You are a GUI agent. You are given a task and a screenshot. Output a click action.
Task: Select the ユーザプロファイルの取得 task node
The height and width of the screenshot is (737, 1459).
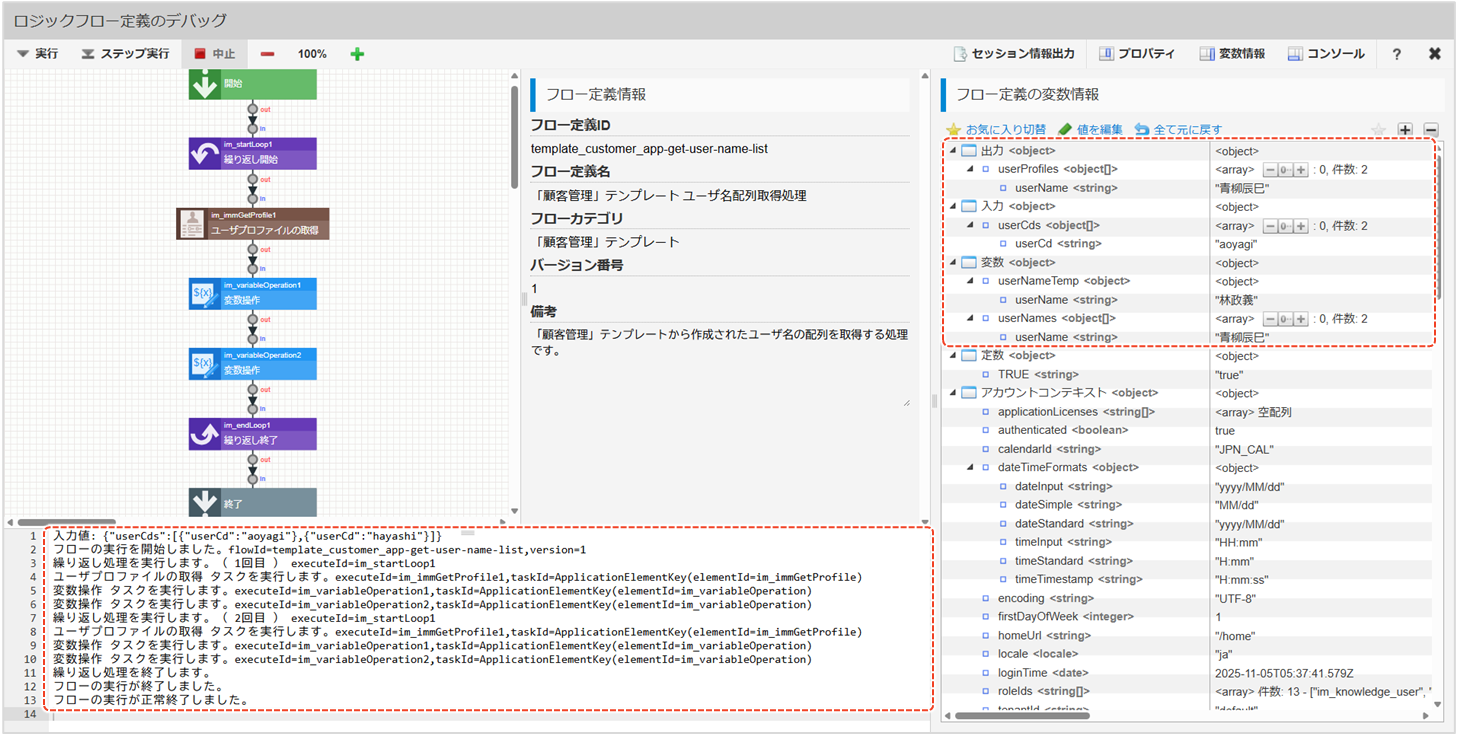[252, 223]
